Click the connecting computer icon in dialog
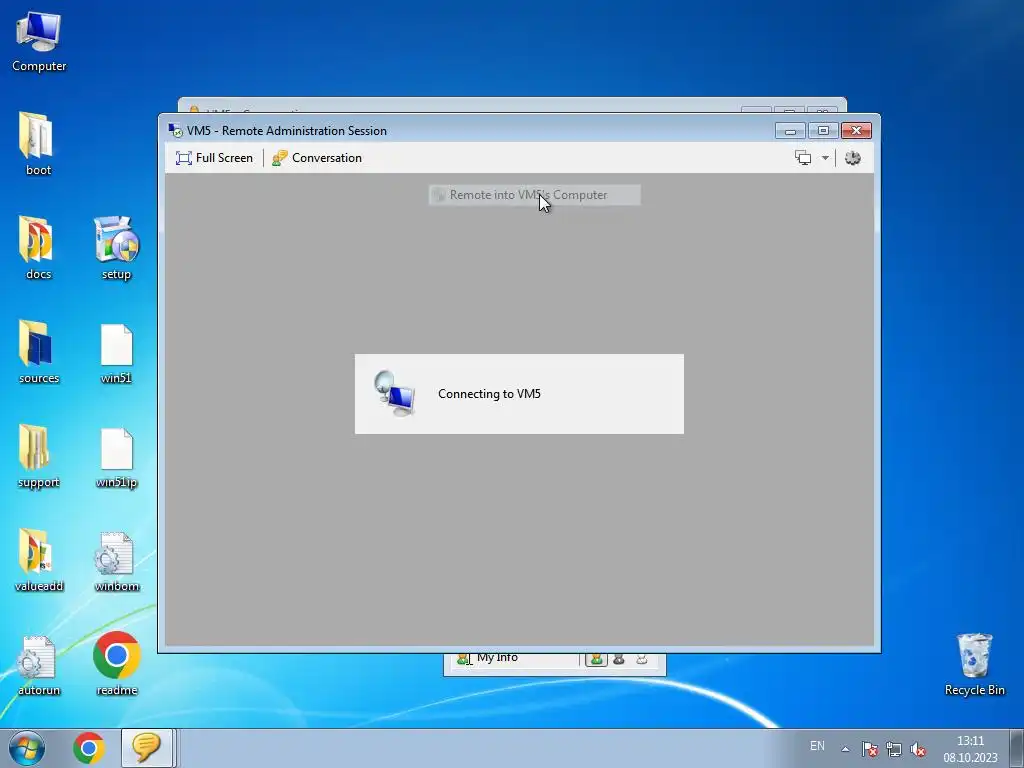Screen dimensions: 1024x768 394,393
